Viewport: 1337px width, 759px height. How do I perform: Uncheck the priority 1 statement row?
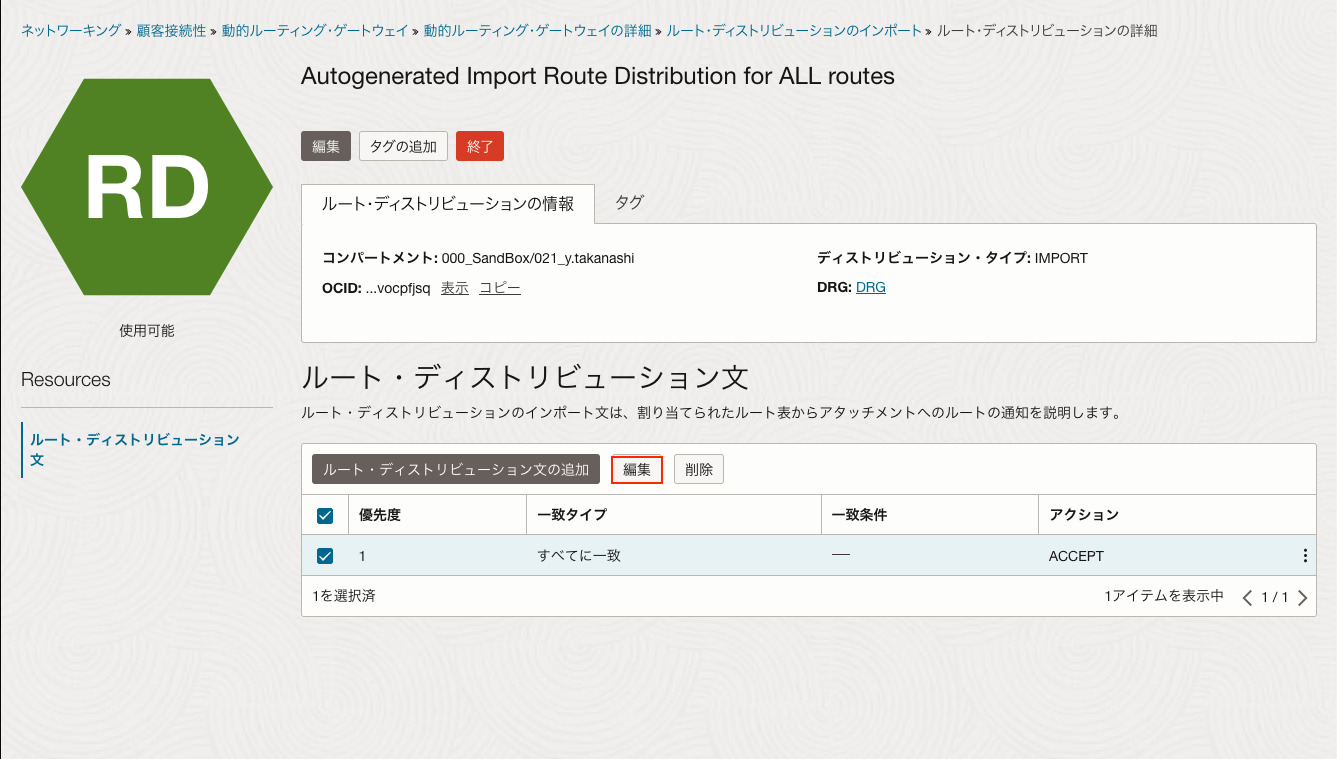[324, 555]
